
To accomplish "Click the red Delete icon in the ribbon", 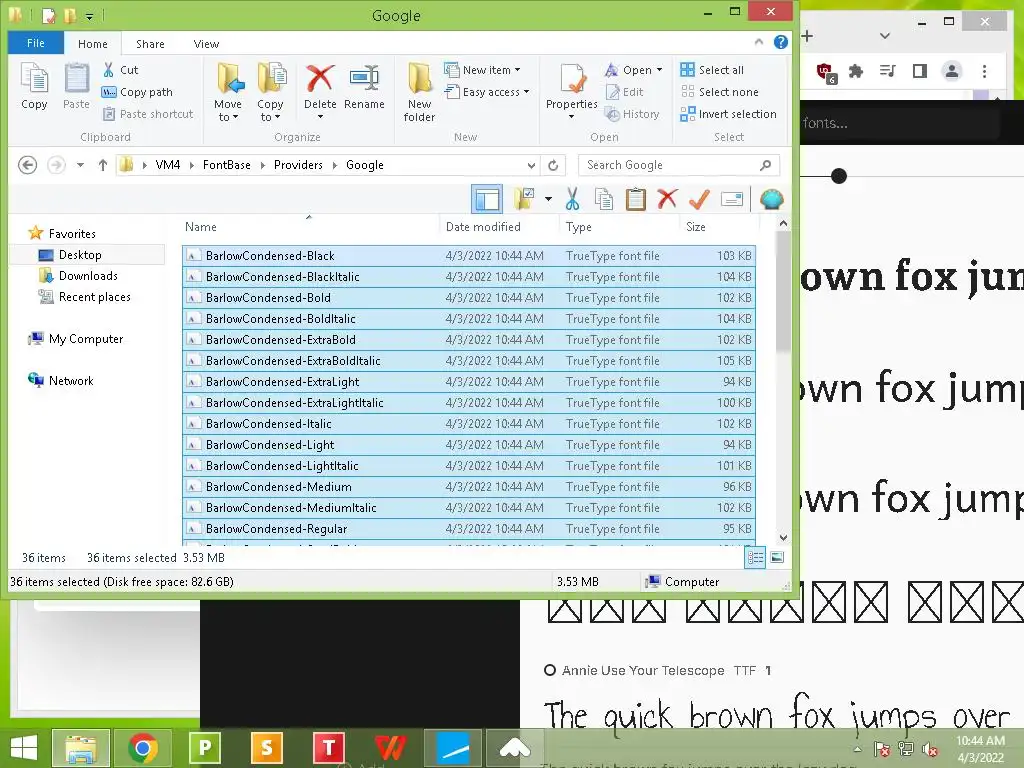I will pos(320,79).
